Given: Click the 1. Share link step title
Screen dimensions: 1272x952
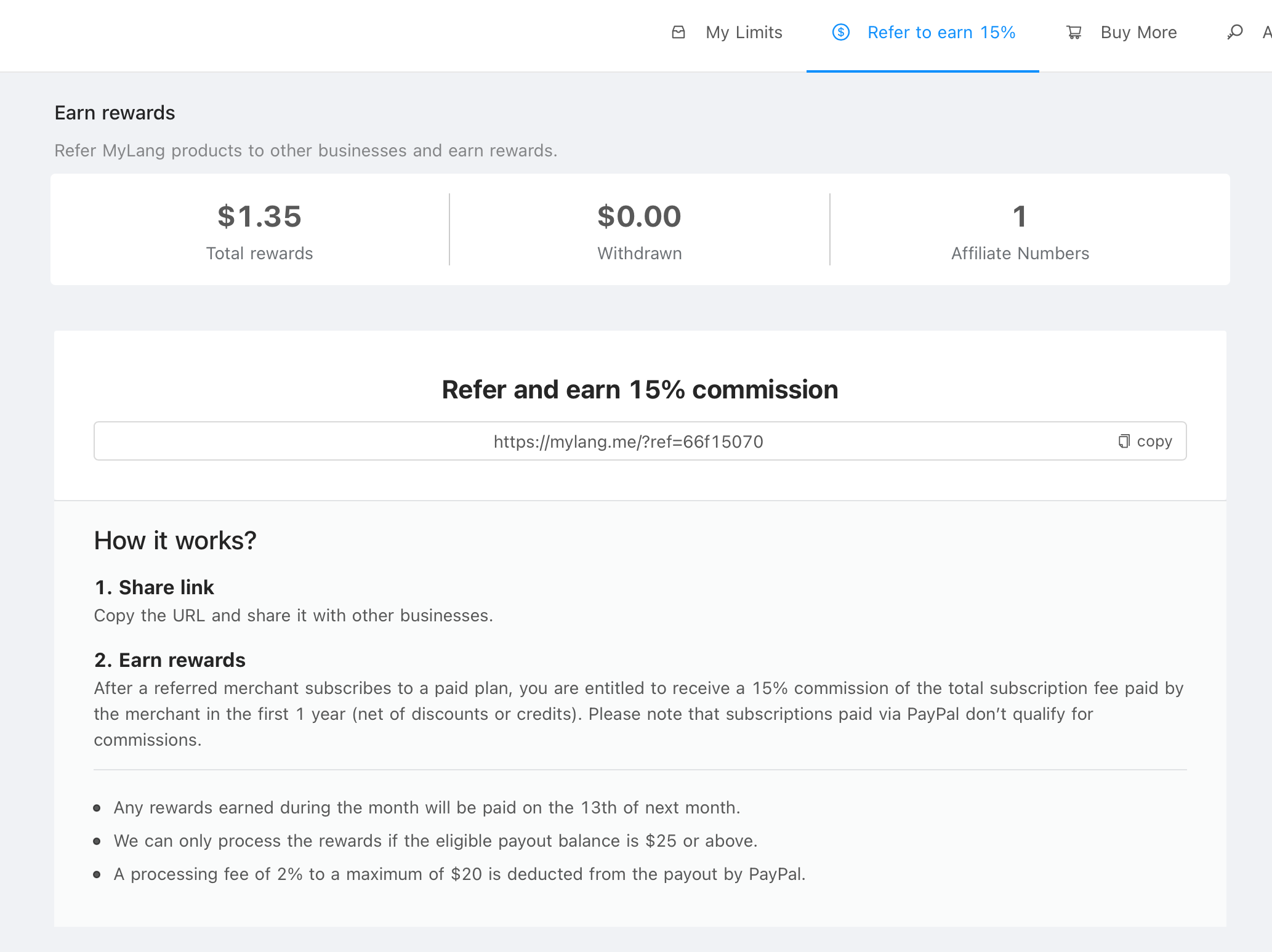Looking at the screenshot, I should pos(154,587).
